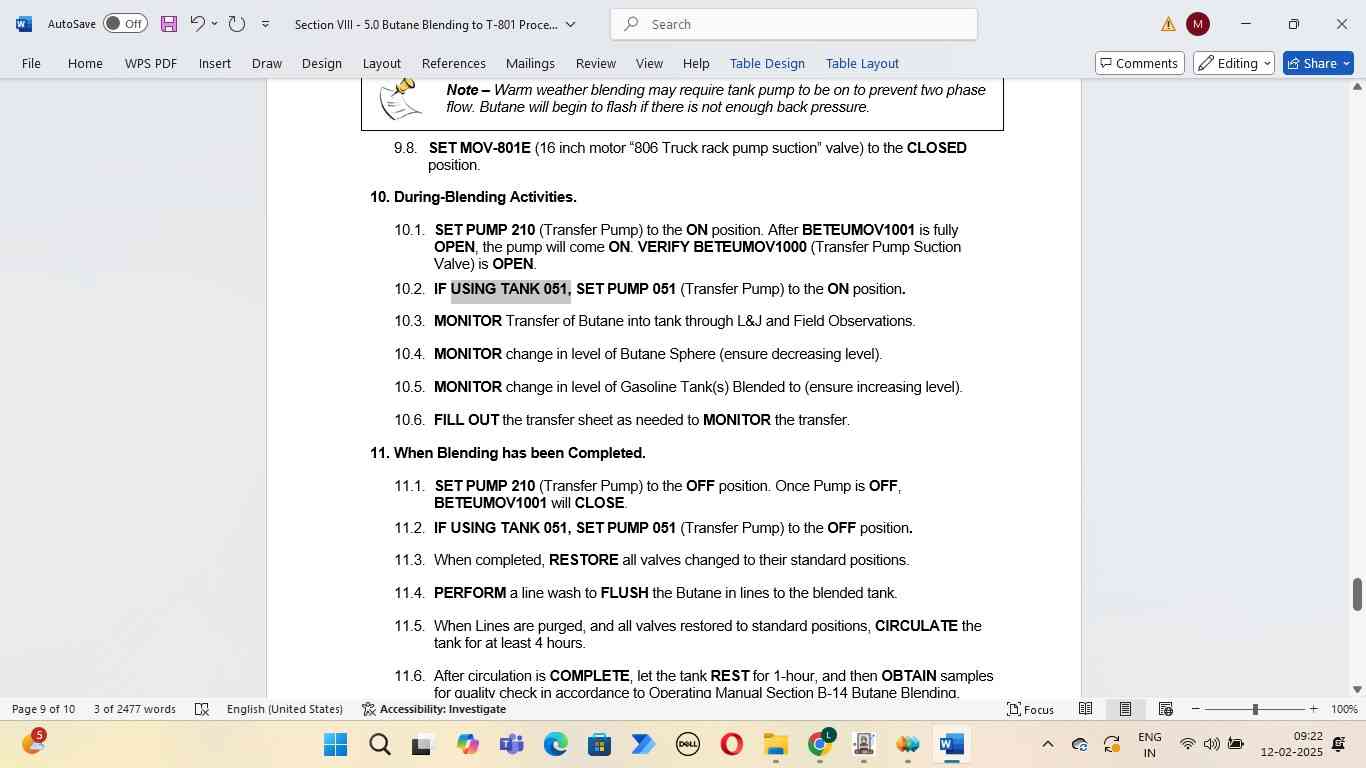
Task: Click the vertical scrollbar thumb
Action: point(1357,594)
